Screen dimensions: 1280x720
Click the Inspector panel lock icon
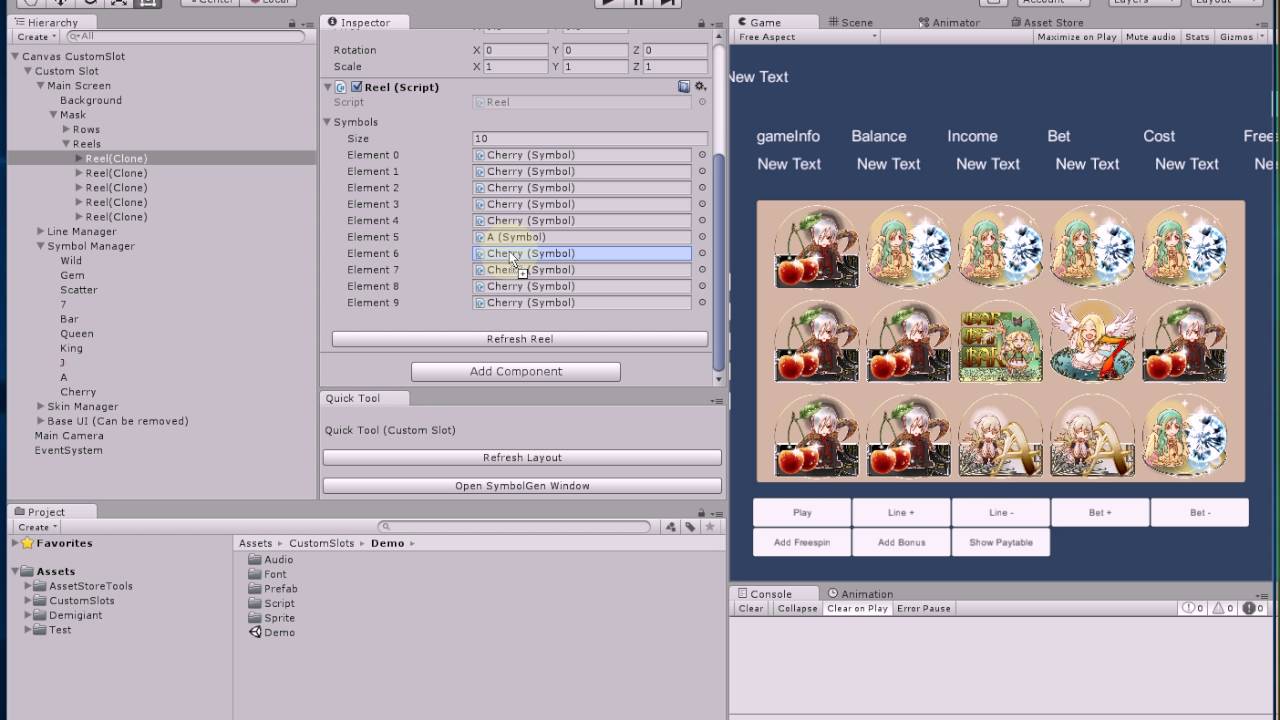coord(699,23)
